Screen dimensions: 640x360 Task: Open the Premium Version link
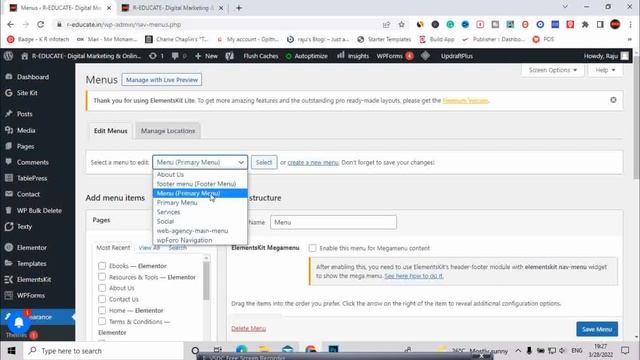pyautogui.click(x=465, y=100)
